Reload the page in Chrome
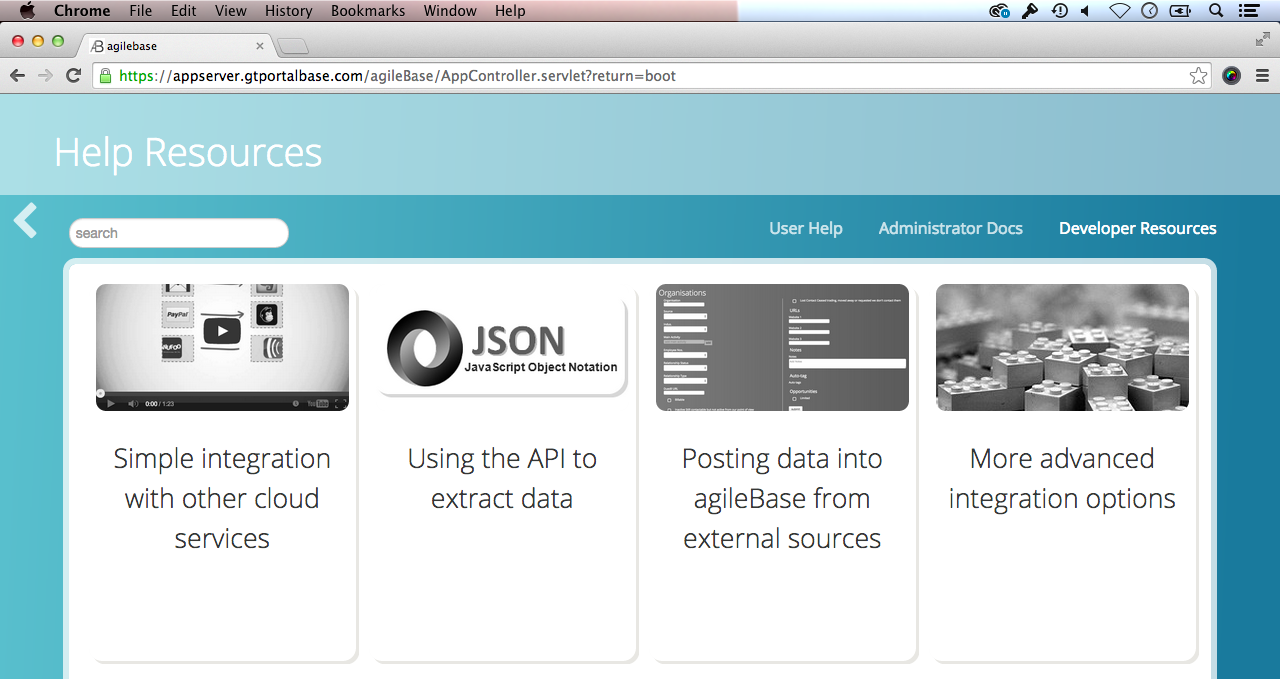The height and width of the screenshot is (679, 1280). pos(73,76)
